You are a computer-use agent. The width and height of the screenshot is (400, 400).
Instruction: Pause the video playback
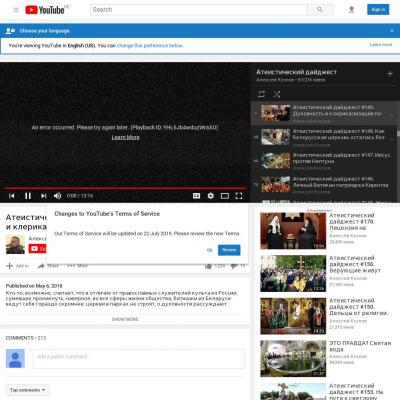[28, 196]
